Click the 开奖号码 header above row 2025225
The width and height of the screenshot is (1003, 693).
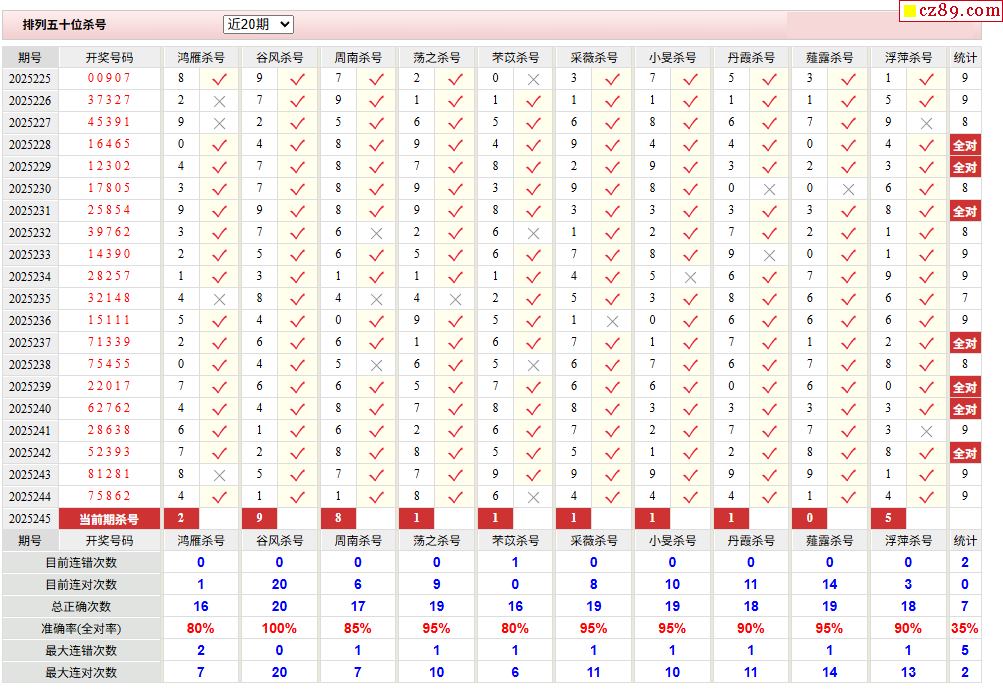[x=109, y=58]
